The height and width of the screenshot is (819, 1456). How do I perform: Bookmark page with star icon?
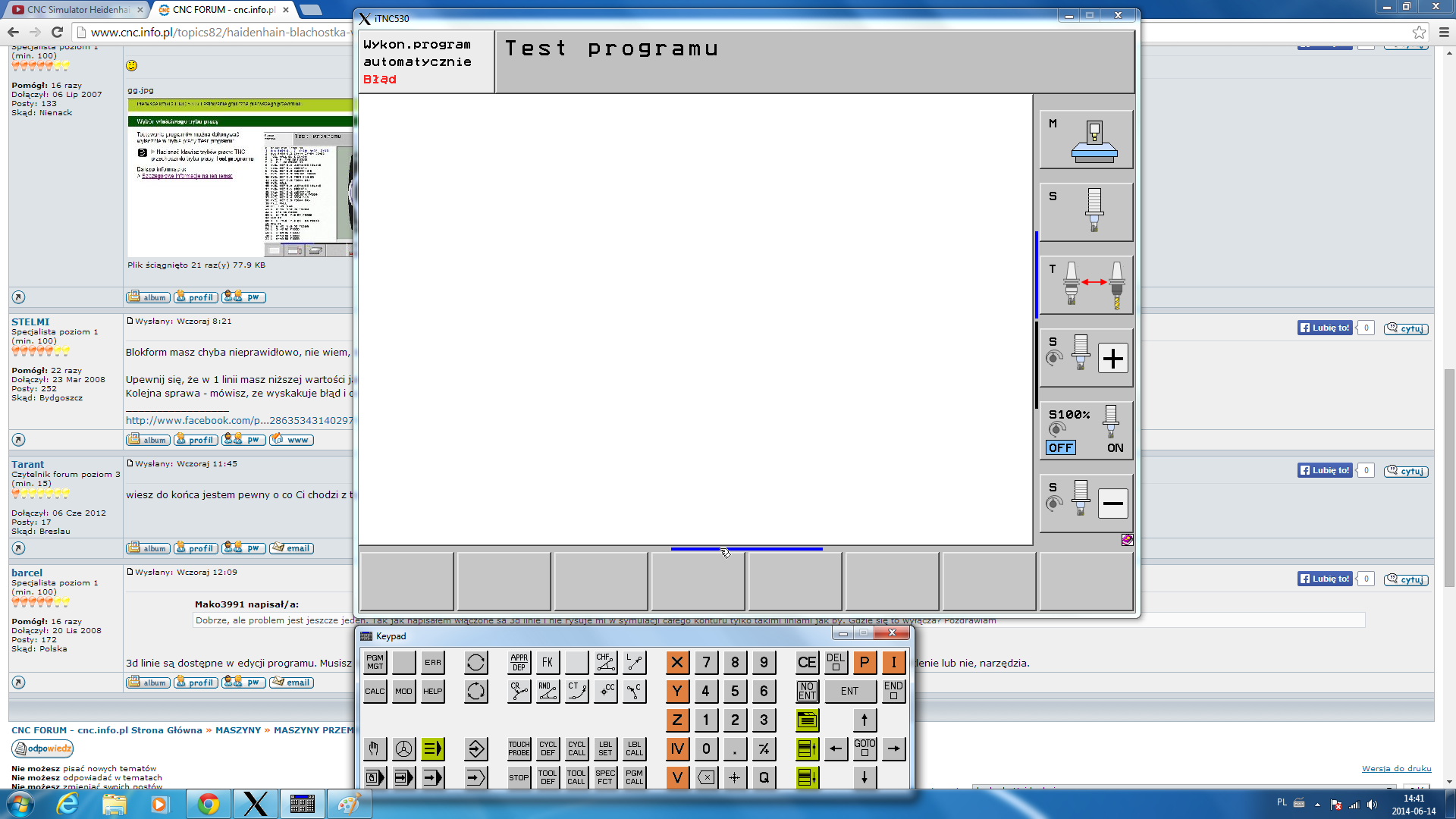point(1419,32)
